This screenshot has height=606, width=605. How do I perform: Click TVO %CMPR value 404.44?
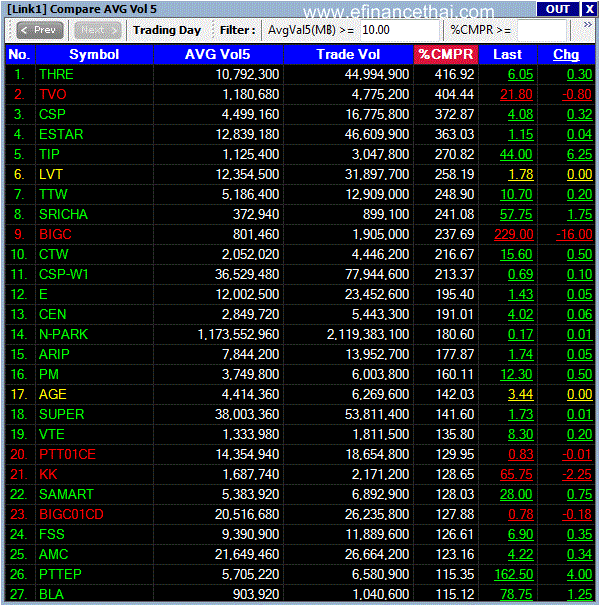click(x=454, y=94)
